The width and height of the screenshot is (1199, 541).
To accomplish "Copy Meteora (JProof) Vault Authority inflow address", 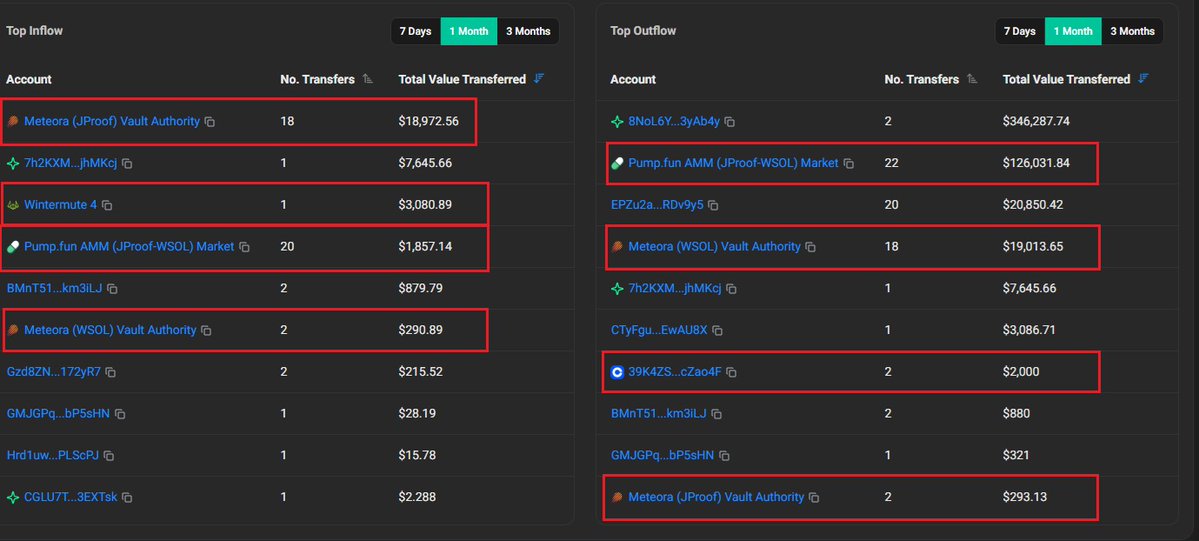I will [210, 121].
